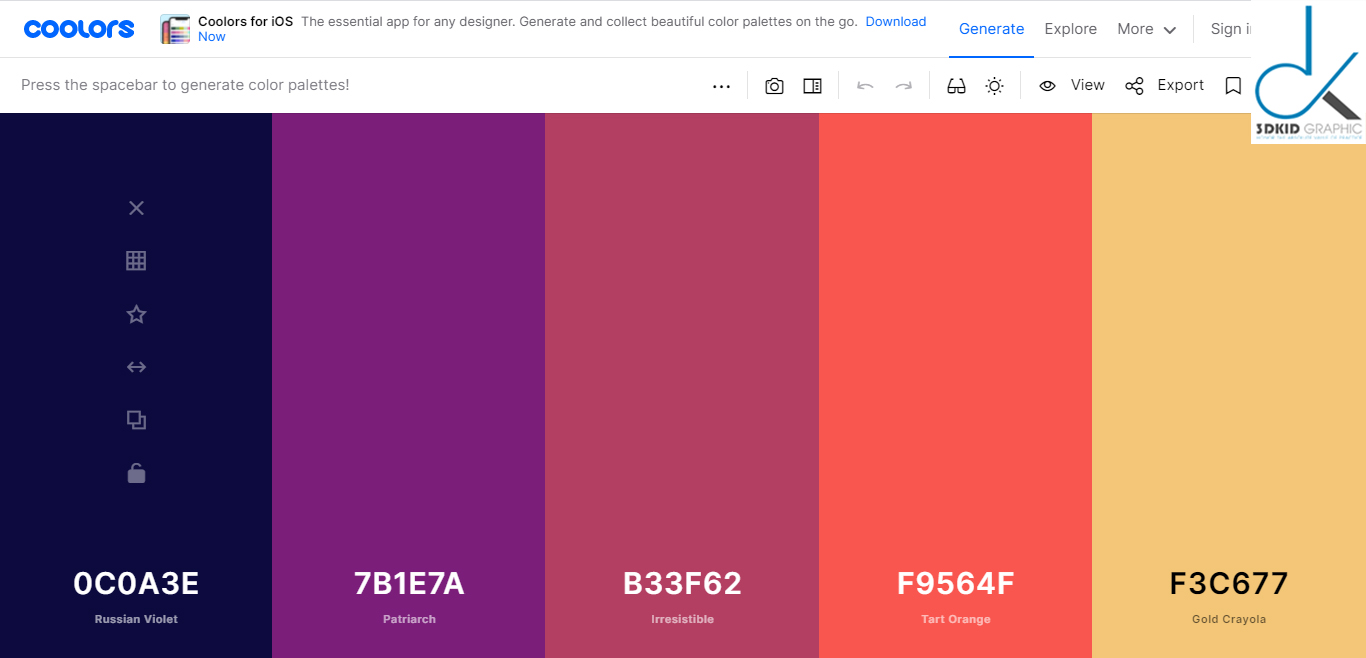Click the drag arrows icon on Russian Violet
The height and width of the screenshot is (658, 1366).
[137, 367]
